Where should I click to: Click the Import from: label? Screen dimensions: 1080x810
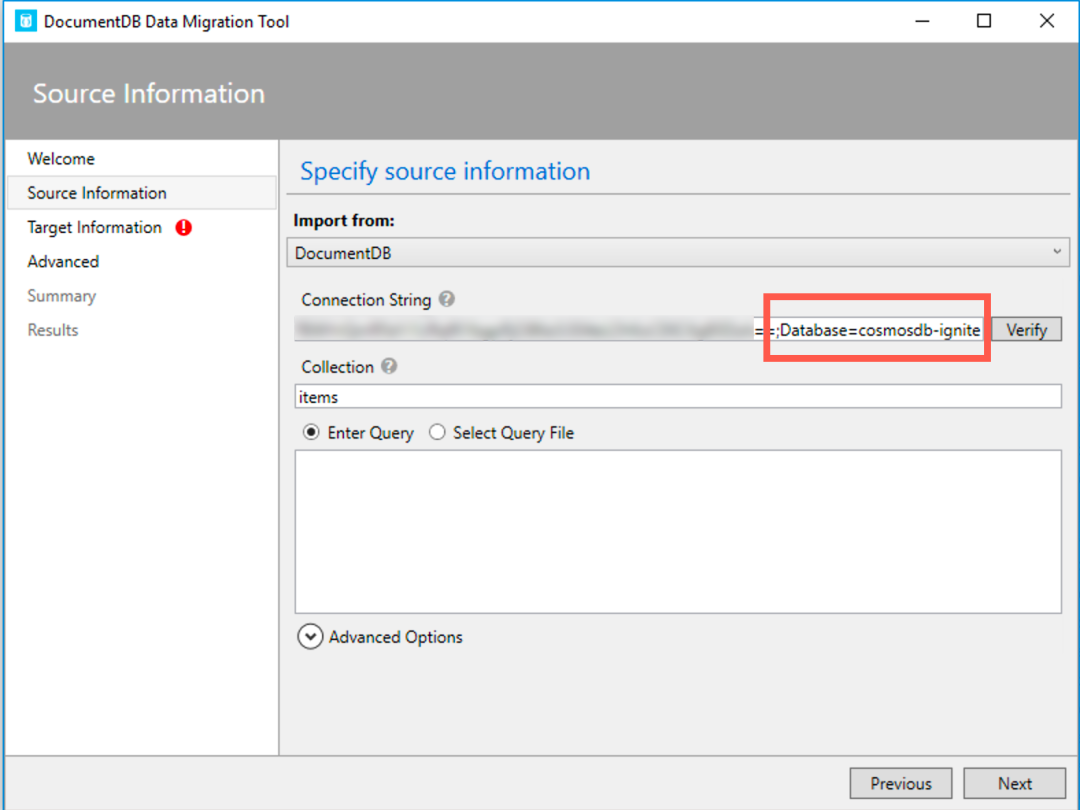344,220
